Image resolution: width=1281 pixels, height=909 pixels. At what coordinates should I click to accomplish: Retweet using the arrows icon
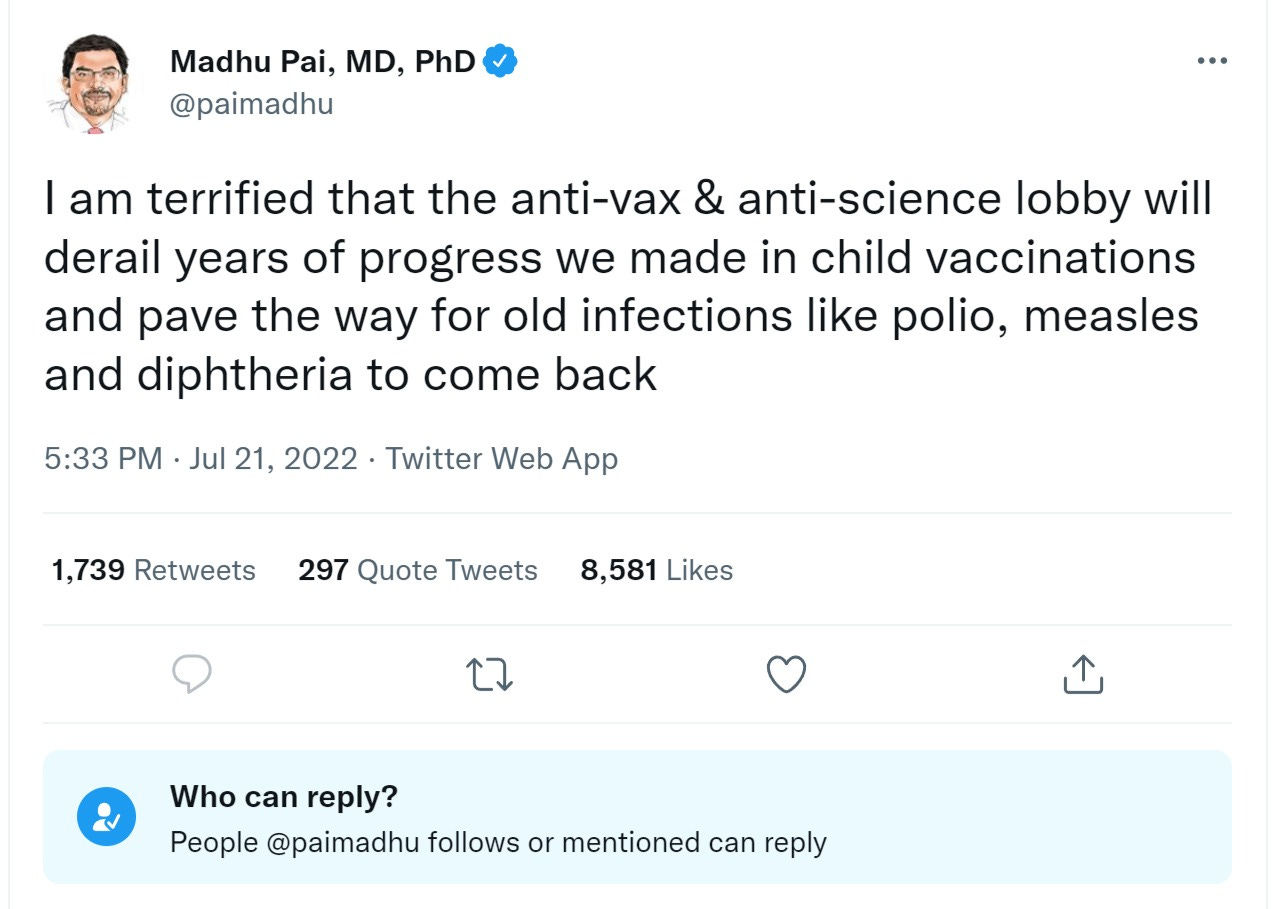491,675
